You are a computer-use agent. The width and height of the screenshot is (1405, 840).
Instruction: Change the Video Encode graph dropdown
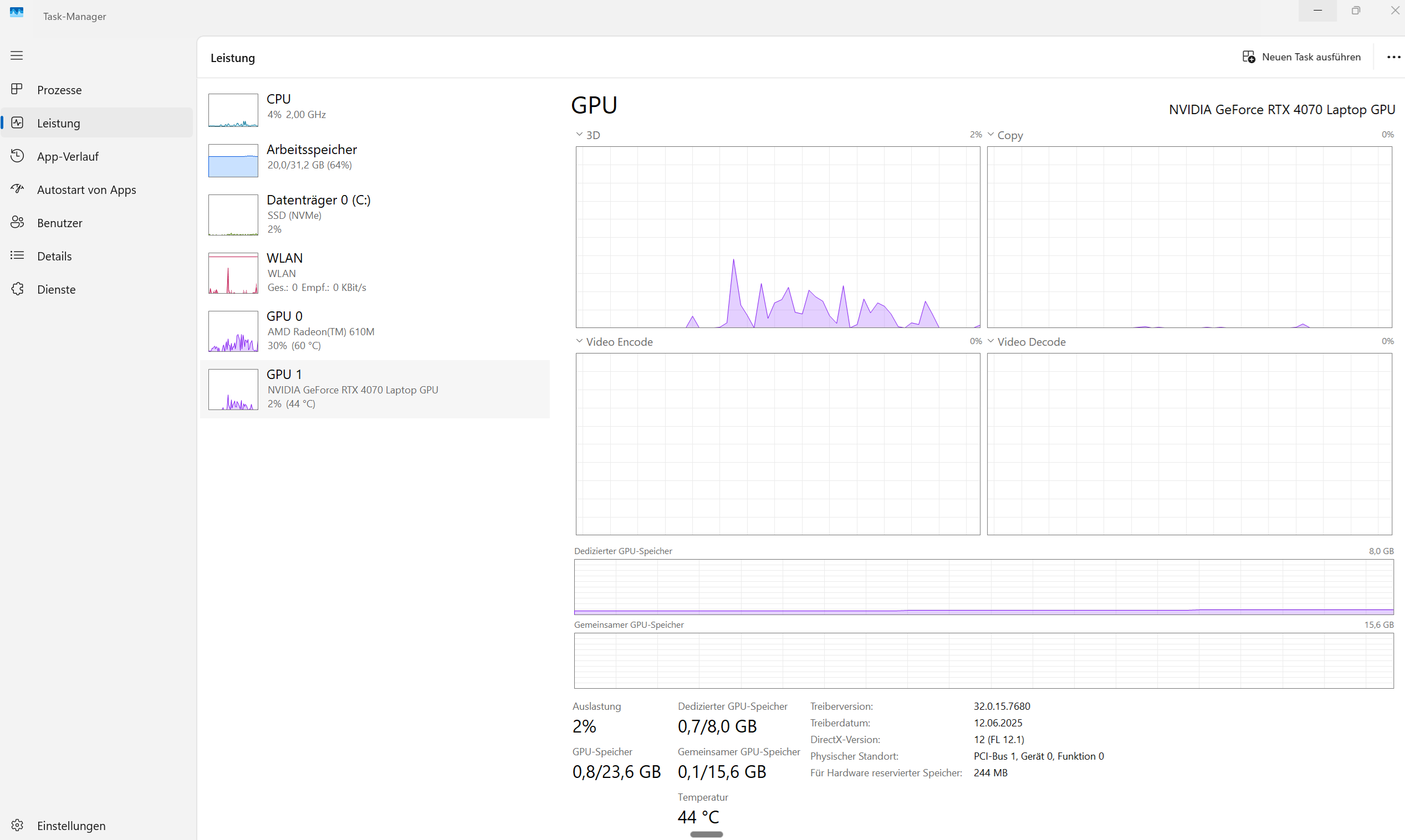tap(580, 341)
